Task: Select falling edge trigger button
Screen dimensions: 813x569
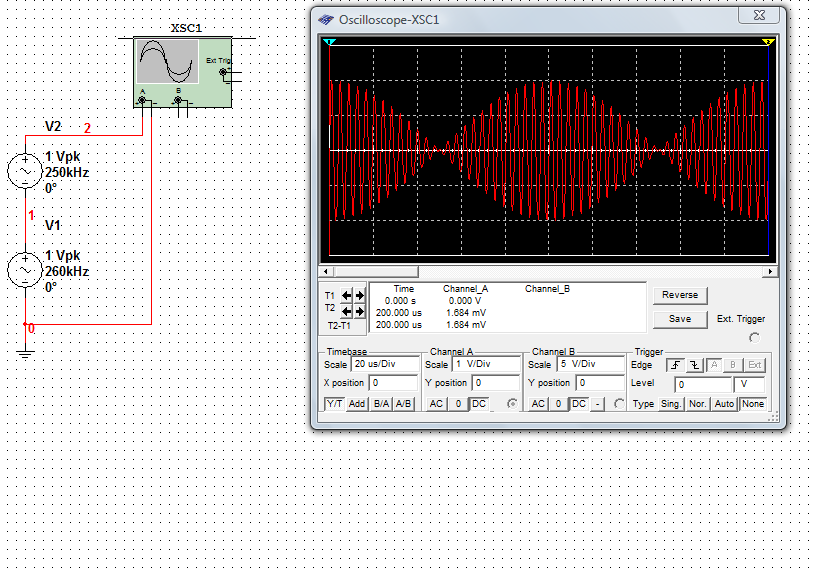Action: [x=694, y=365]
